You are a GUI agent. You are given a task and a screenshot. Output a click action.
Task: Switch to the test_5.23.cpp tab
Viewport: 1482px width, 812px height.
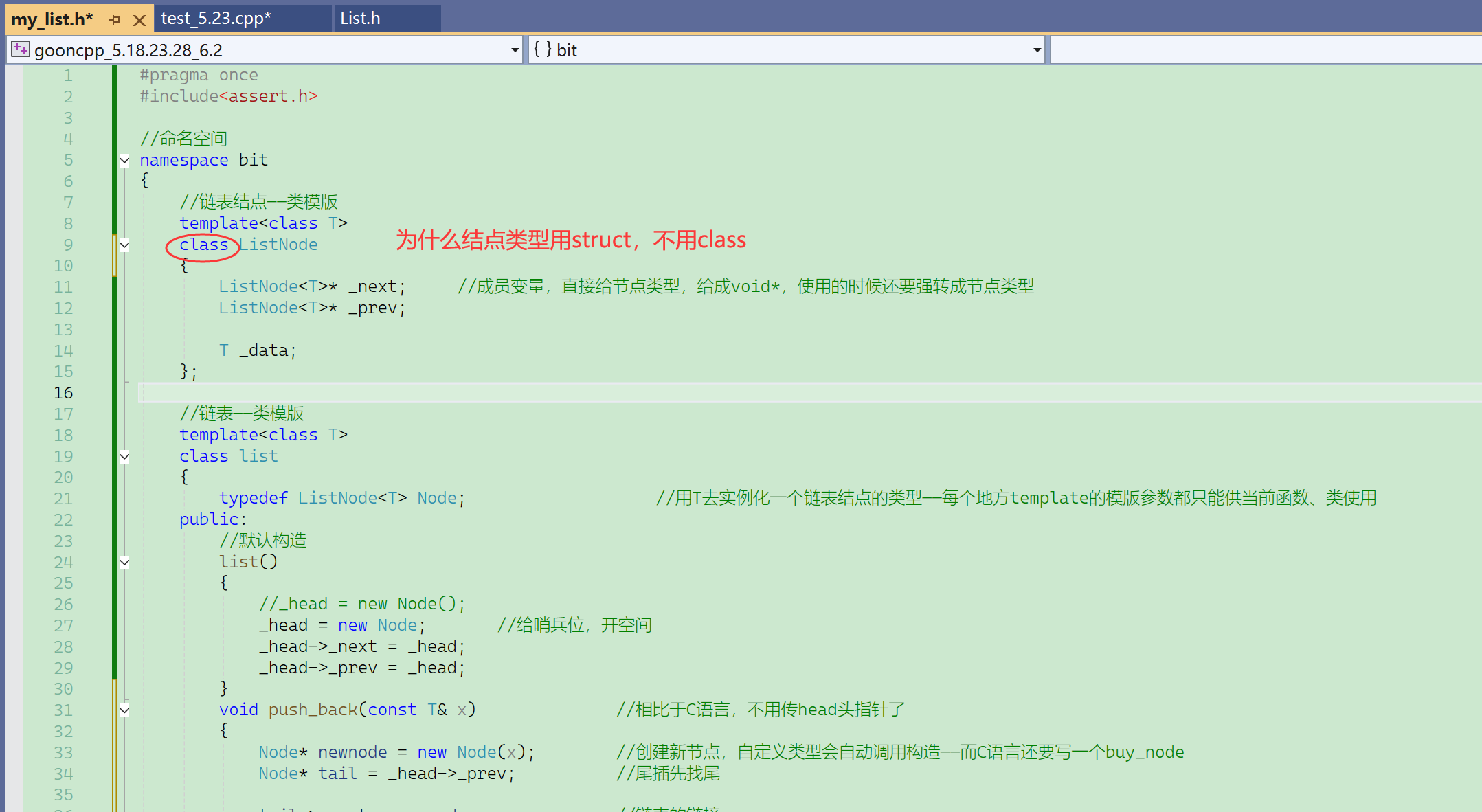[216, 19]
